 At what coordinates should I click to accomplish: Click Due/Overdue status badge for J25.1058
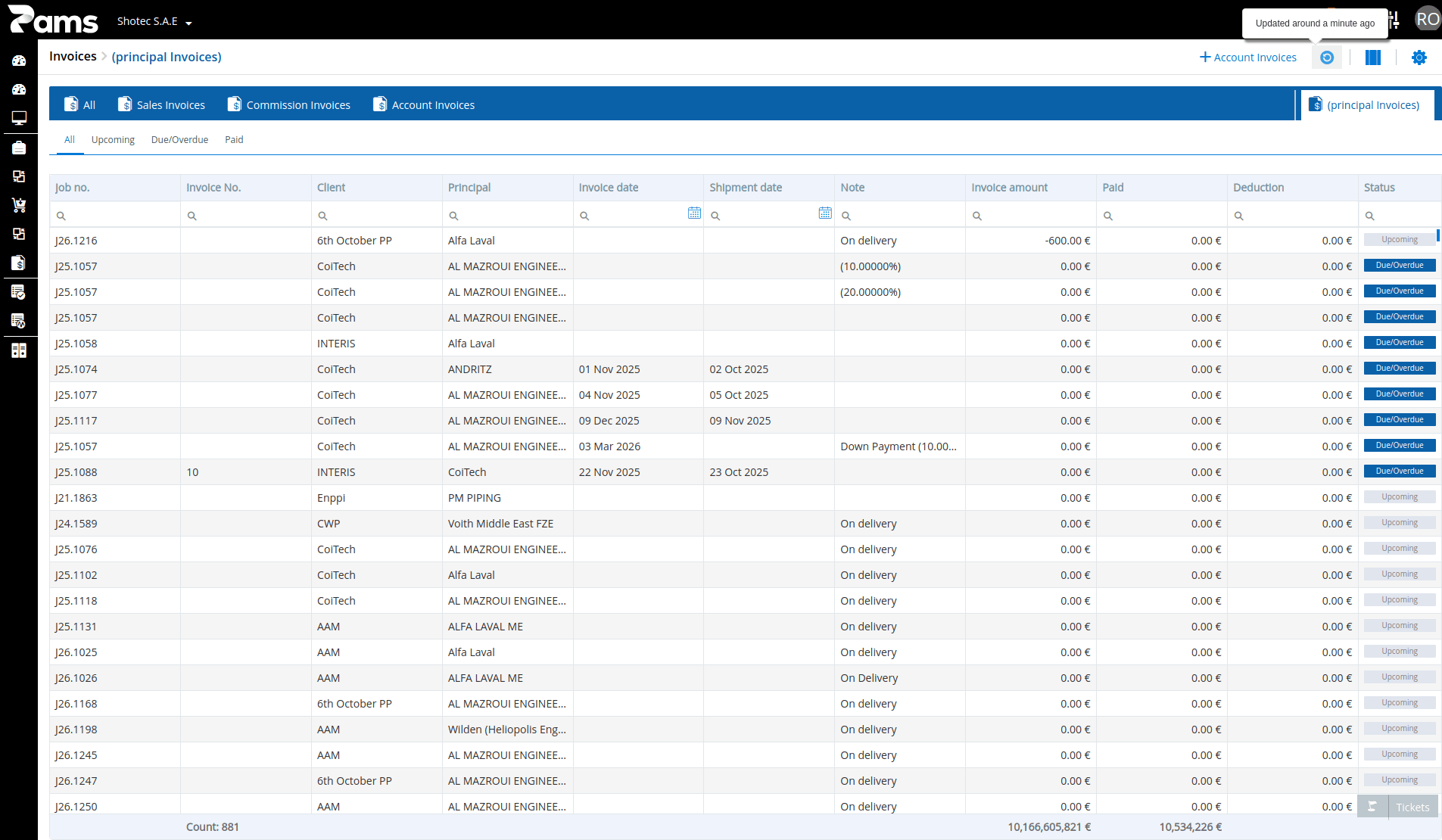pos(1400,343)
